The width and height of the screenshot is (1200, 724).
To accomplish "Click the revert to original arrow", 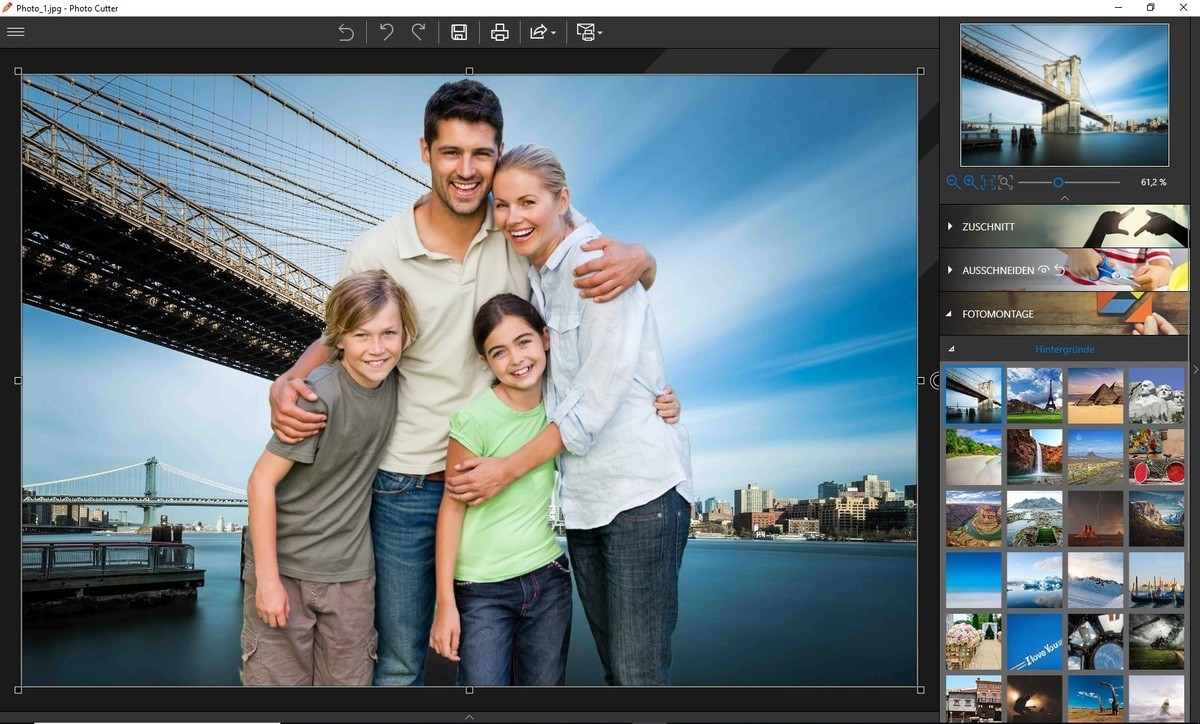I will (346, 32).
